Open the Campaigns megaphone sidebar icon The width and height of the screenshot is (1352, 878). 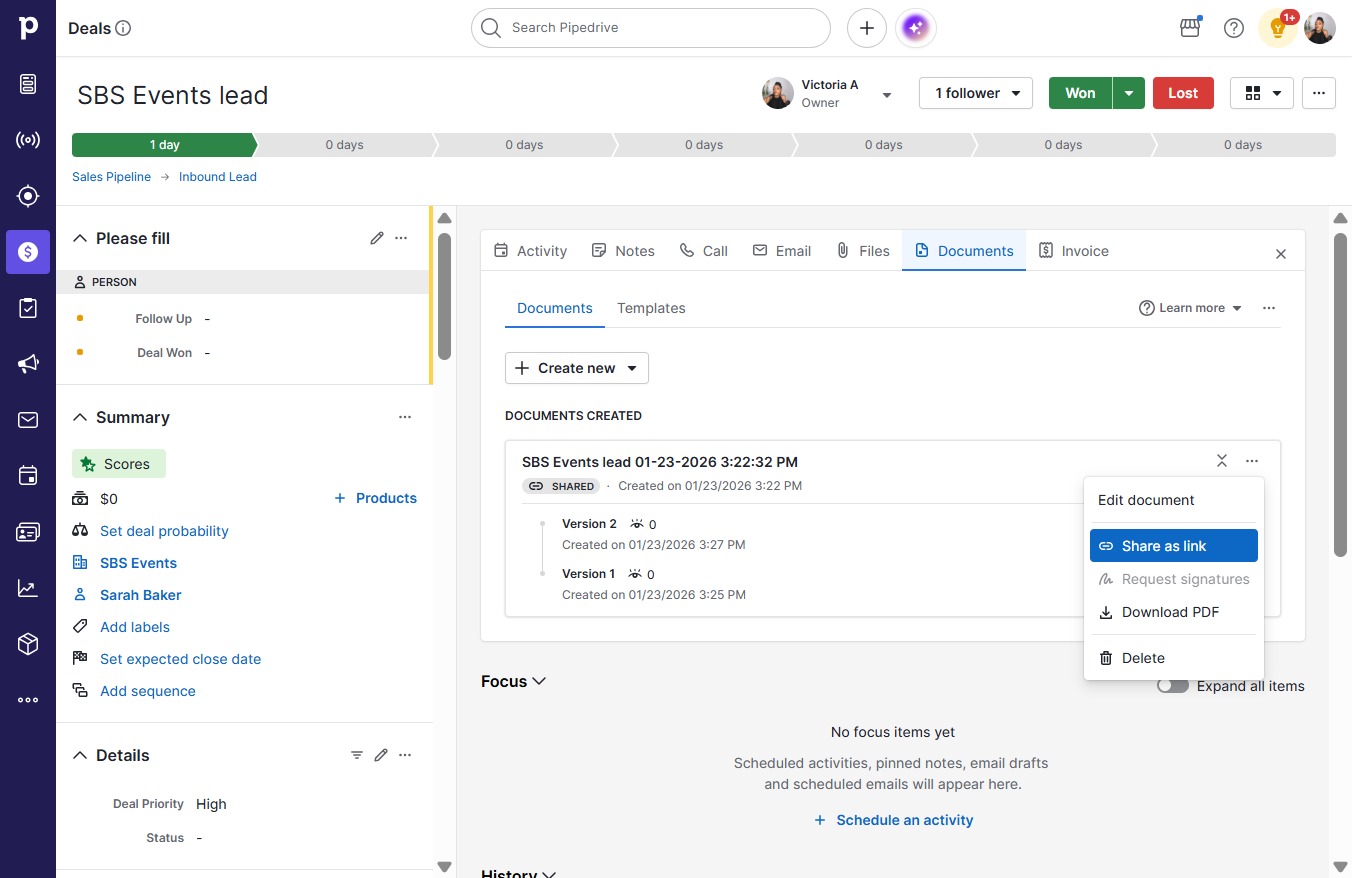28,364
